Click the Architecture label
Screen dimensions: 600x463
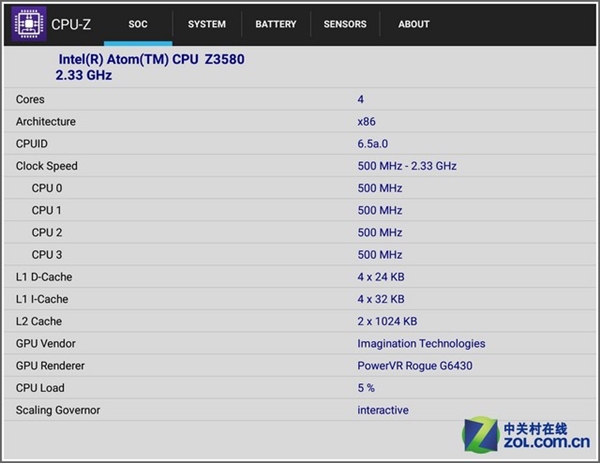tap(46, 122)
